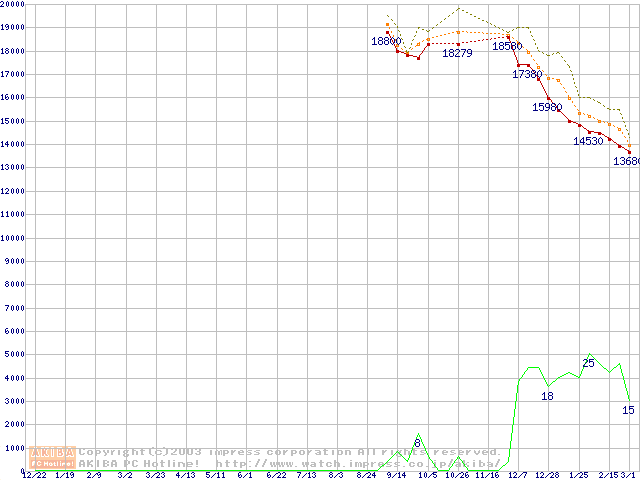Click the green line's label 18
Image resolution: width=640 pixels, height=480 pixels.
[547, 396]
